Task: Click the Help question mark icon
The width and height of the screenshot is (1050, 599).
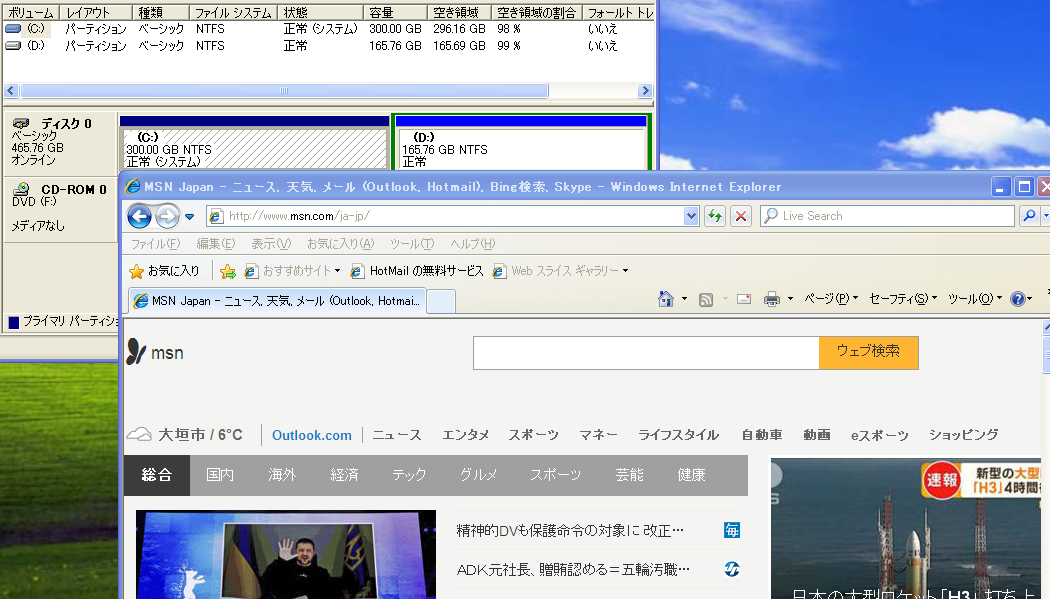Action: coord(1017,299)
